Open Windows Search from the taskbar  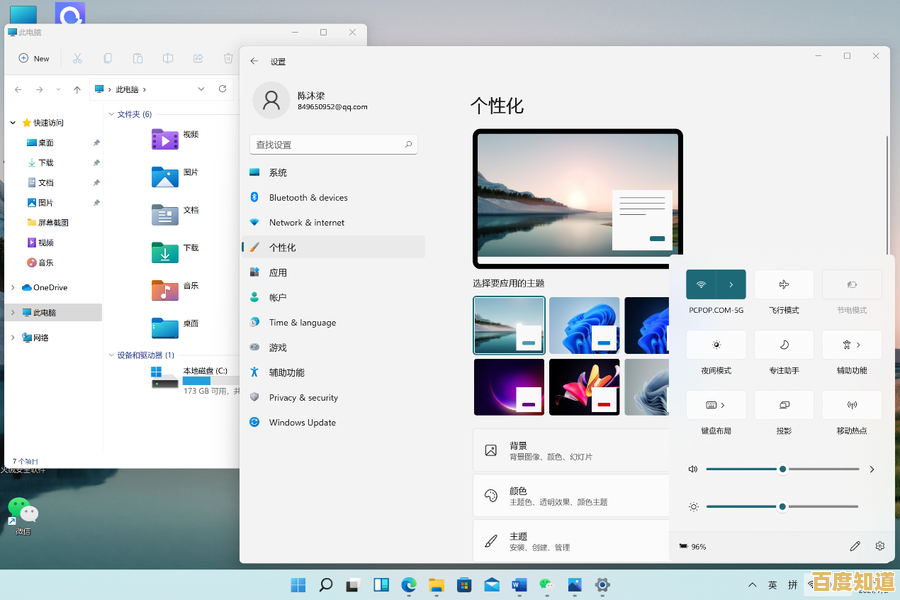325,584
